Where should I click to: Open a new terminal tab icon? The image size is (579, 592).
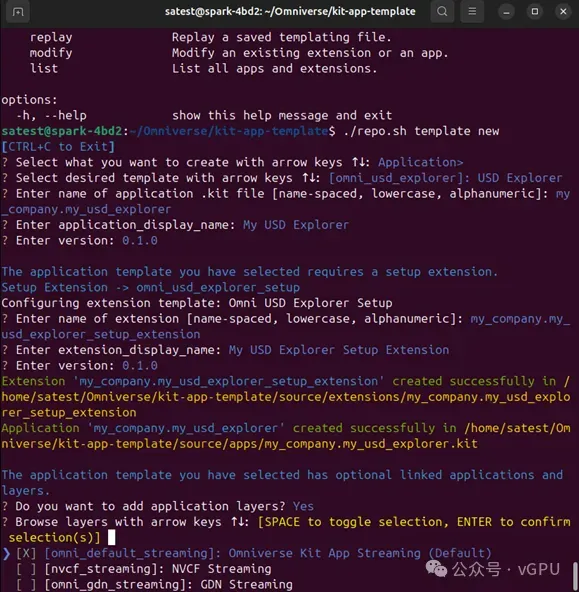(18, 12)
